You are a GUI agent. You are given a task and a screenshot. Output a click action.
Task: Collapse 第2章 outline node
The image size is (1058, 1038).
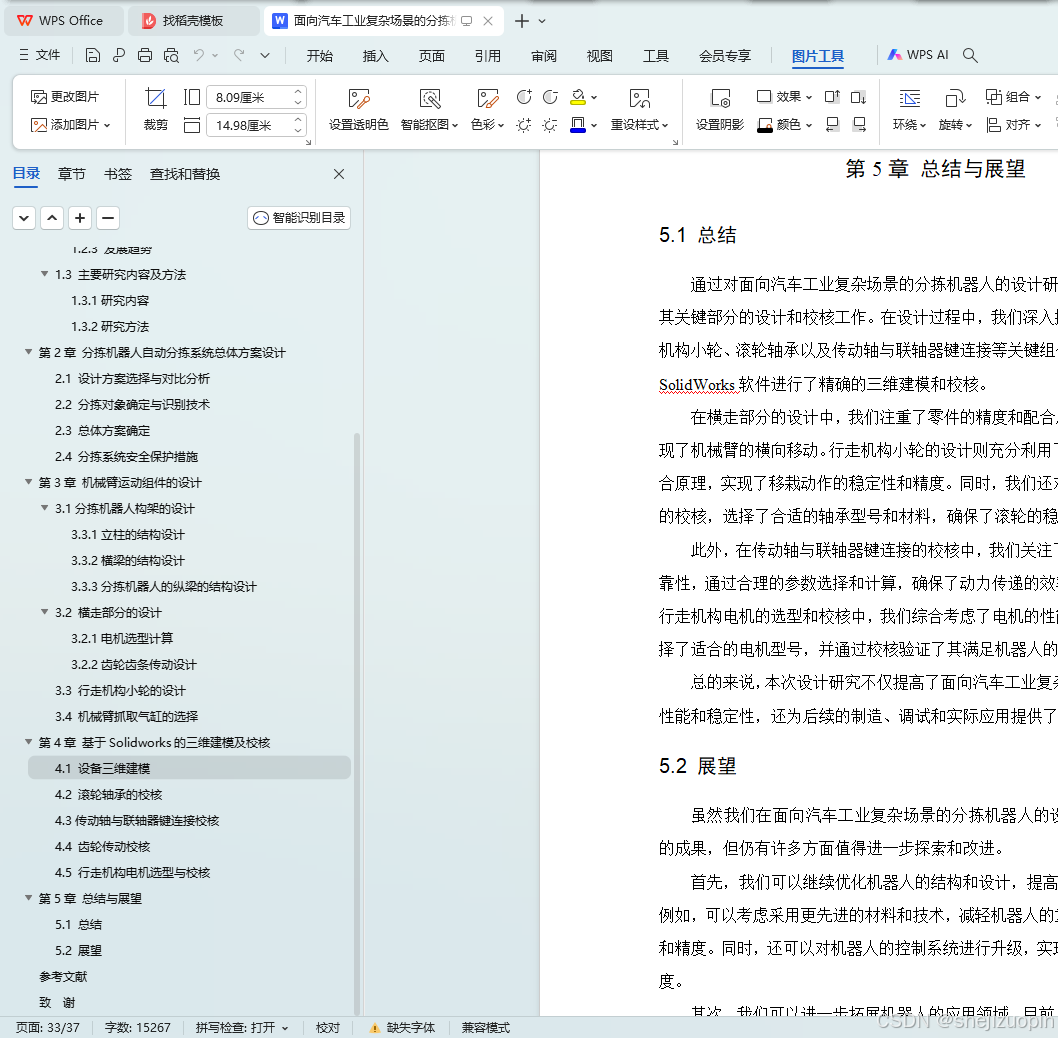click(x=28, y=352)
